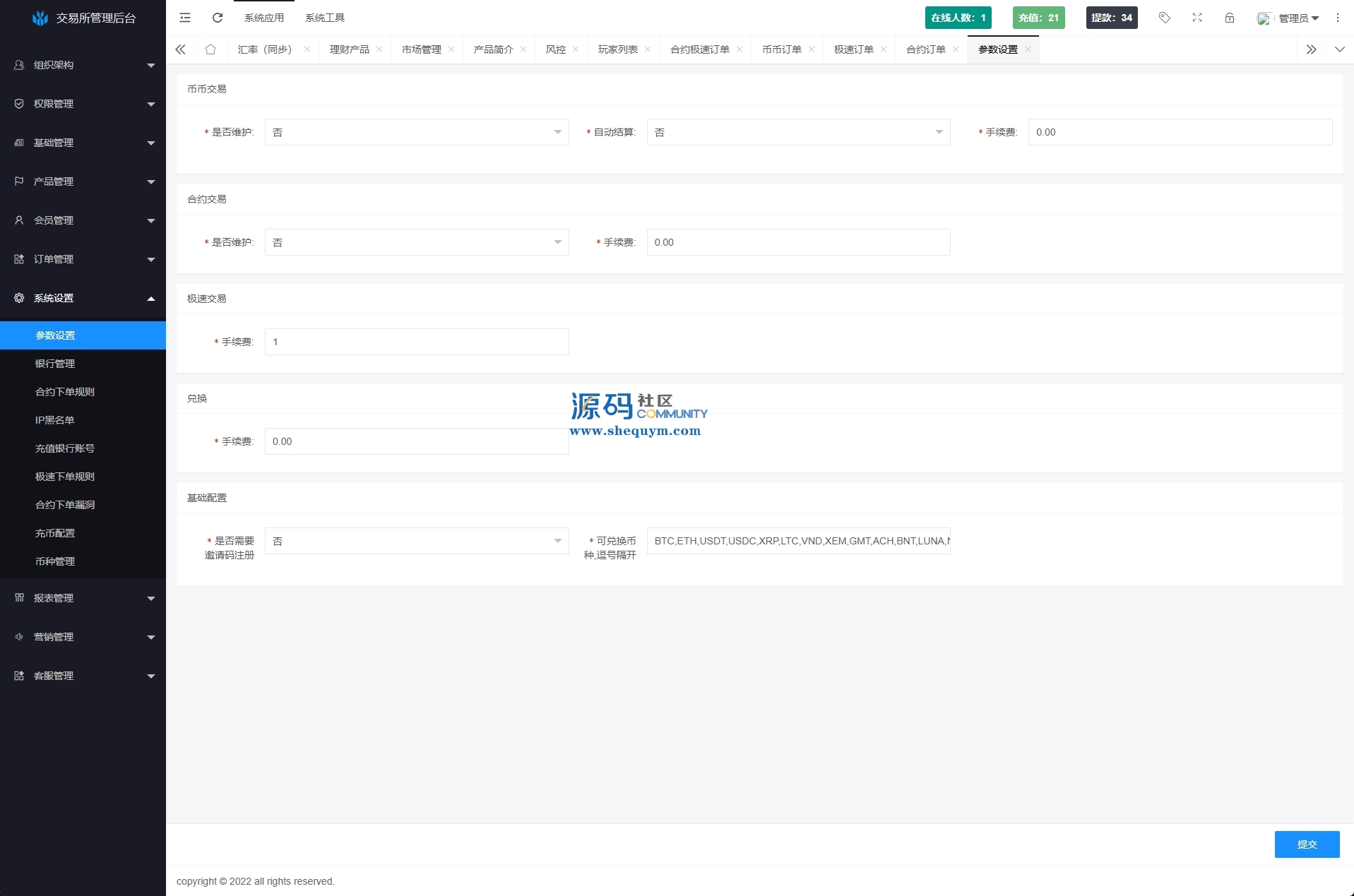Select 银行管理 in the sidebar
The image size is (1354, 896).
[55, 364]
